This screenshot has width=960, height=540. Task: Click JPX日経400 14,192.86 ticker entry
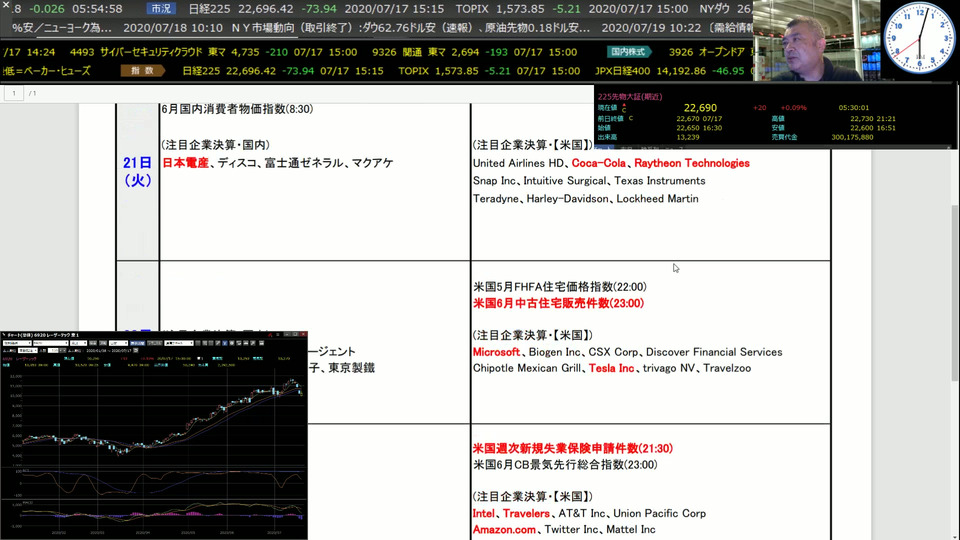650,70
